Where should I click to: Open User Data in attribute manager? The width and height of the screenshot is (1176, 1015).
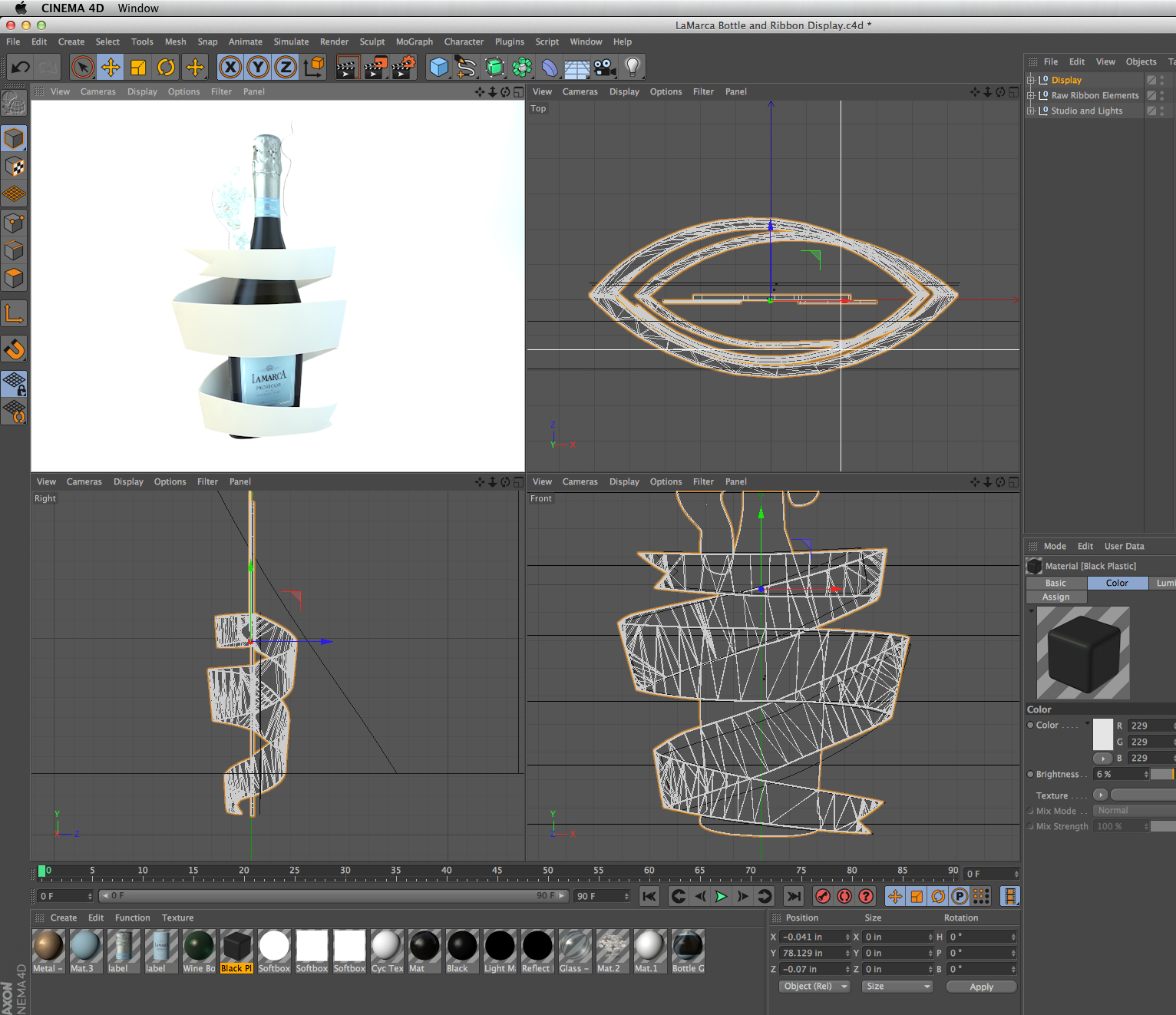pyautogui.click(x=1124, y=547)
